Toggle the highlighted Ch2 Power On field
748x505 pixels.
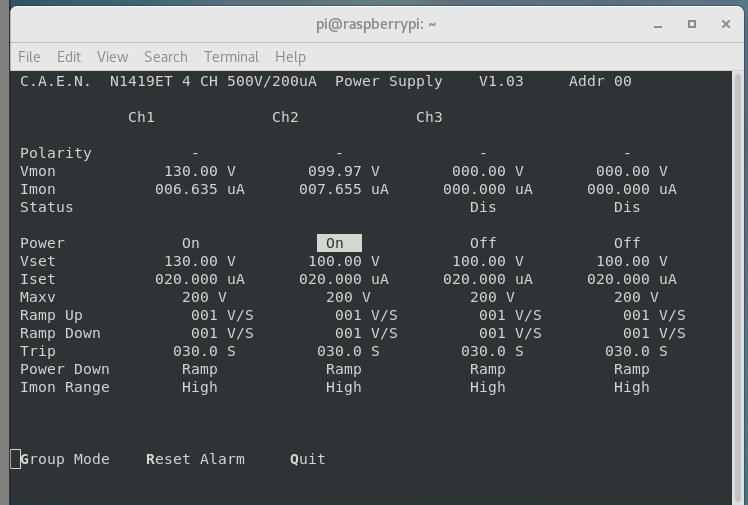tap(338, 243)
